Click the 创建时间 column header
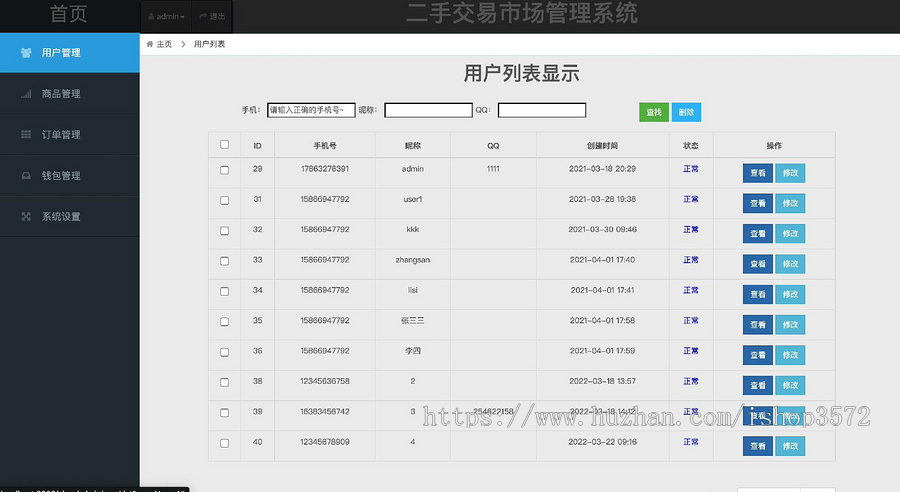This screenshot has height=492, width=900. 602,146
